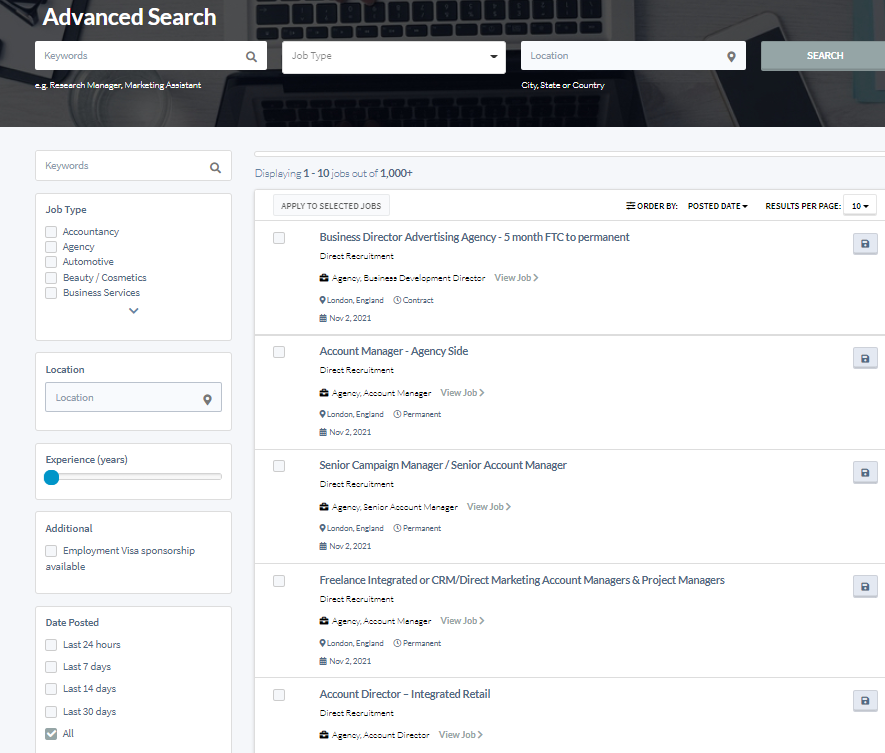The image size is (885, 753).
Task: Filter by Last 30 days
Action: [x=51, y=711]
